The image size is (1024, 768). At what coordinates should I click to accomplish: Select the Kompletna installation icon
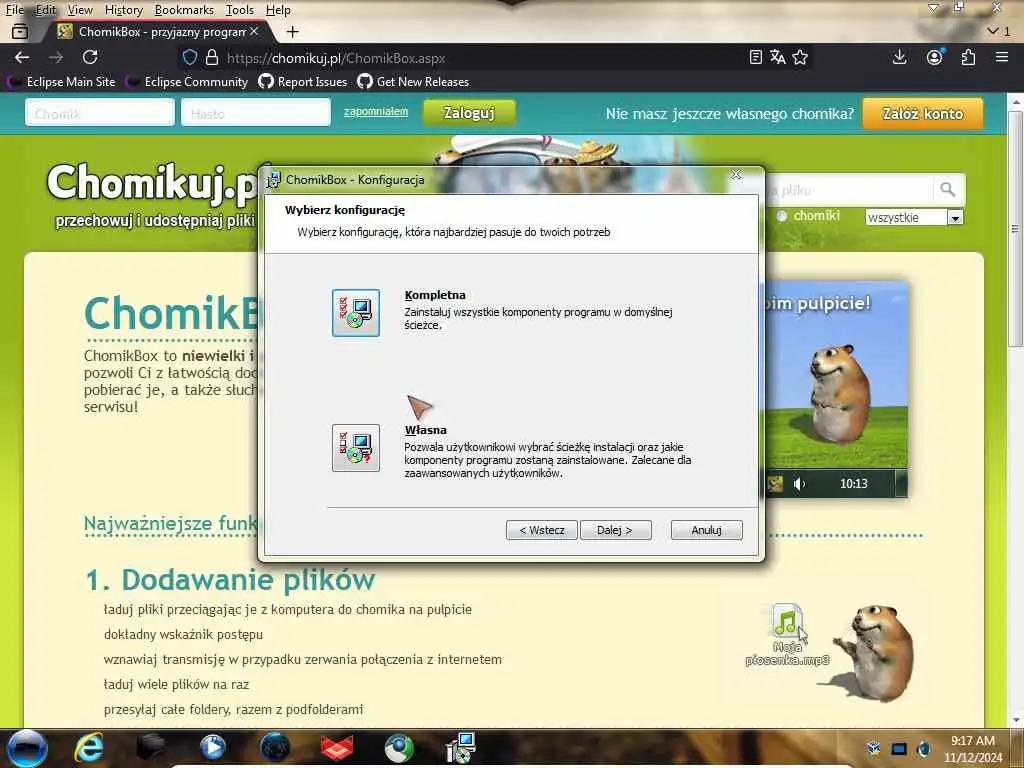355,313
